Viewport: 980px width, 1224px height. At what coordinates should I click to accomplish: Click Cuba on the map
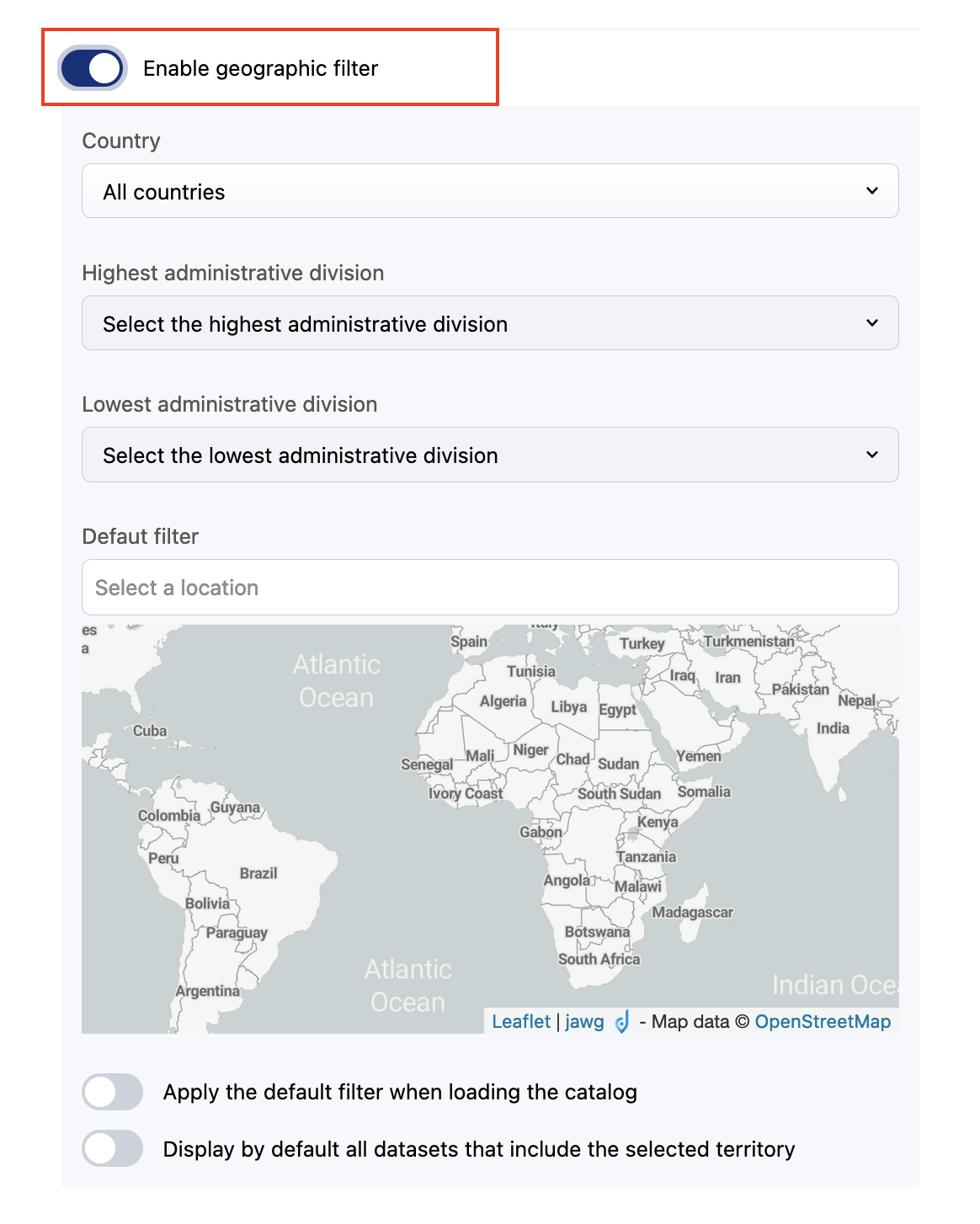150,732
